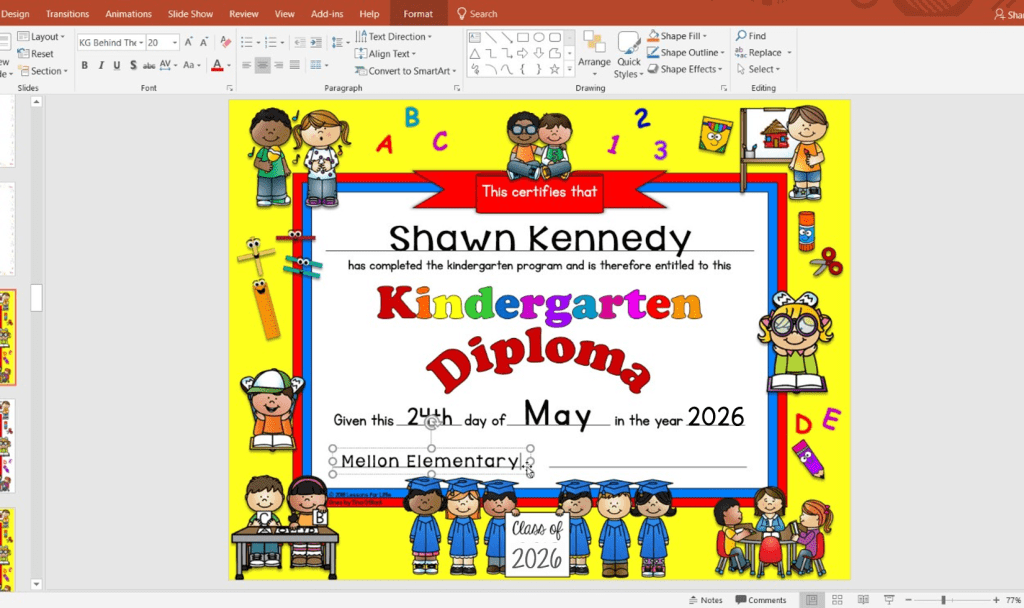Start Slide Show from status bar

point(889,600)
